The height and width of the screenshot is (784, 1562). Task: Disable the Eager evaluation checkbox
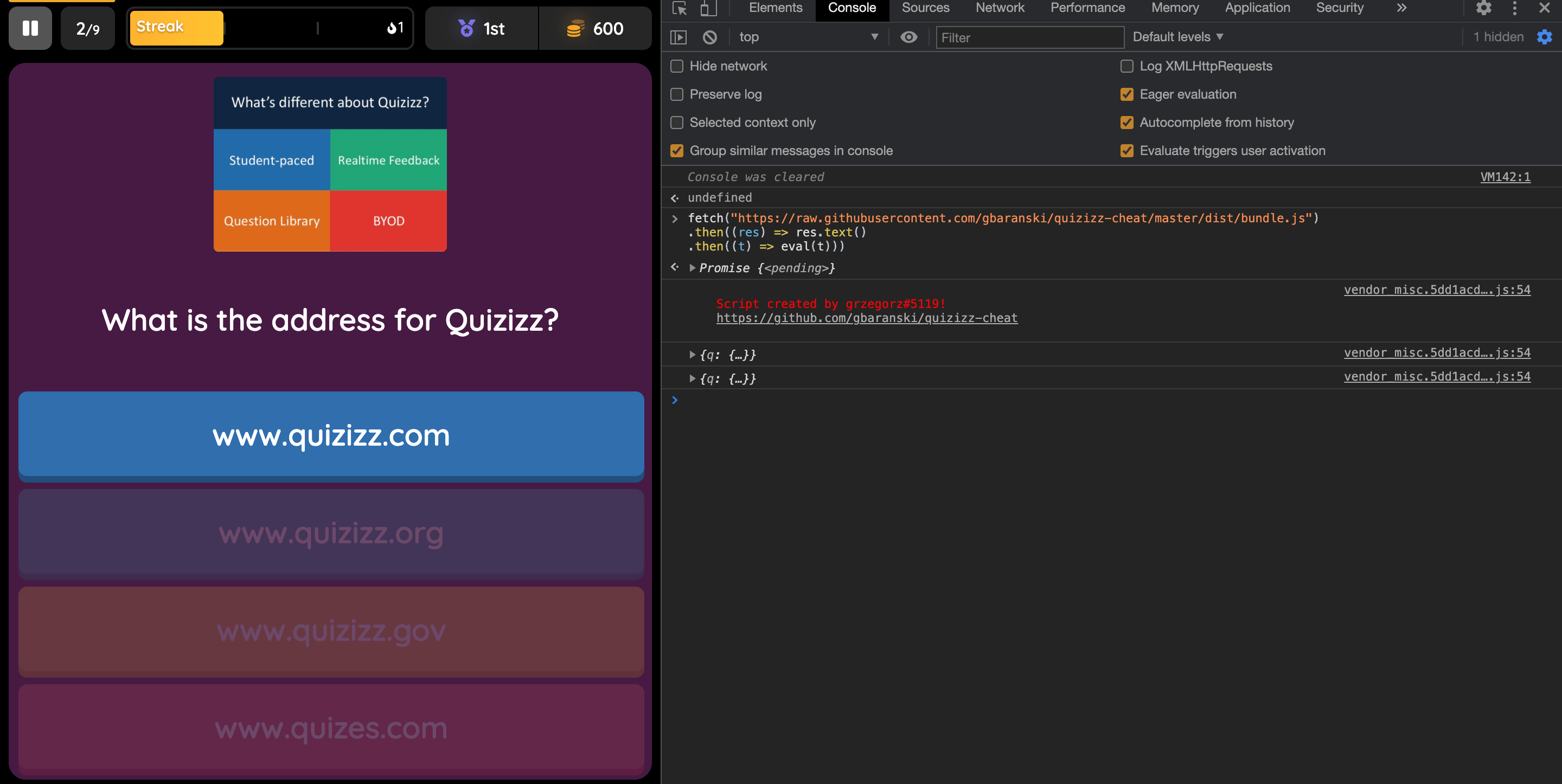[1126, 94]
